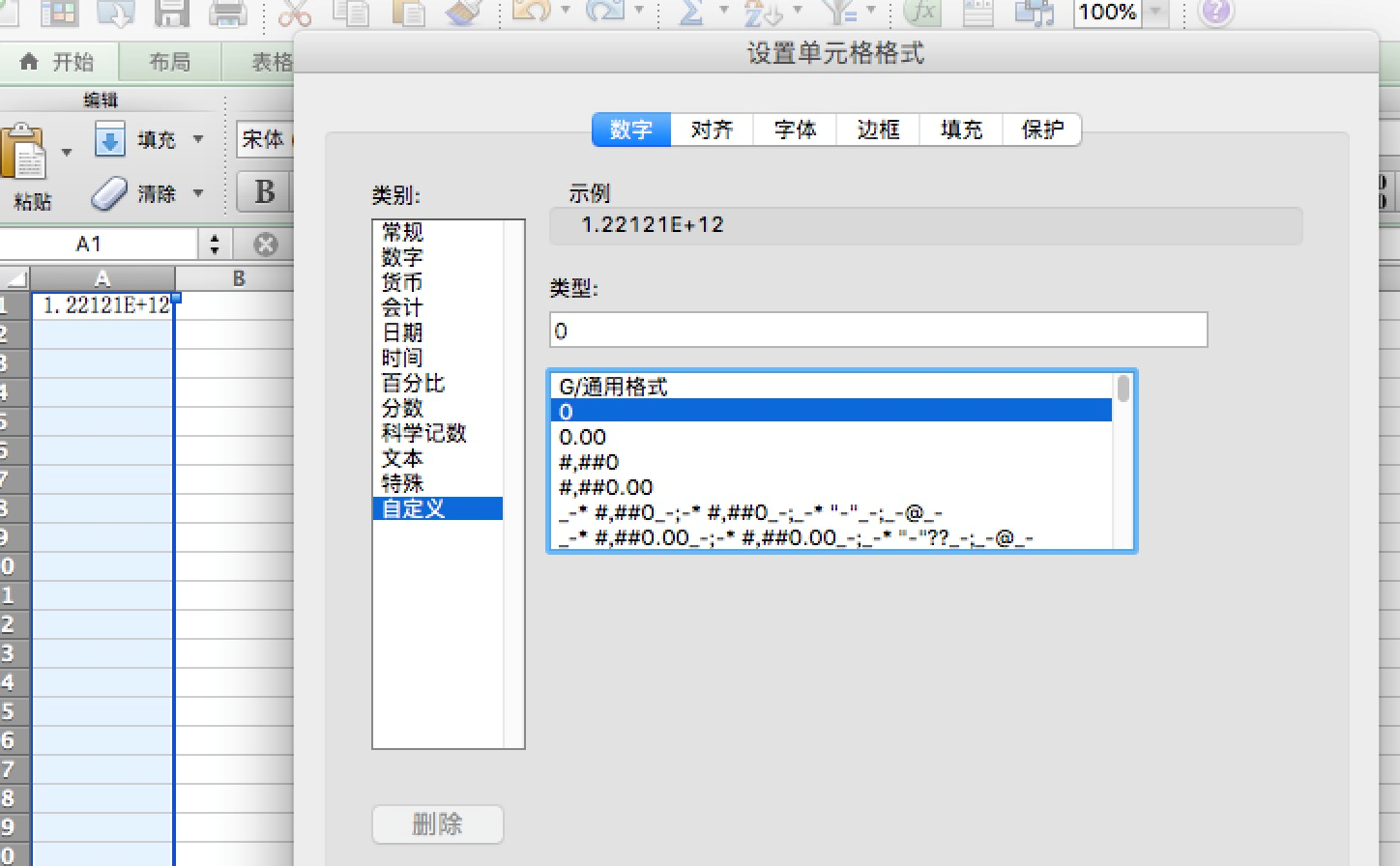Click the Print icon in toolbar
Screen dimensions: 1400x866
[x=228, y=13]
